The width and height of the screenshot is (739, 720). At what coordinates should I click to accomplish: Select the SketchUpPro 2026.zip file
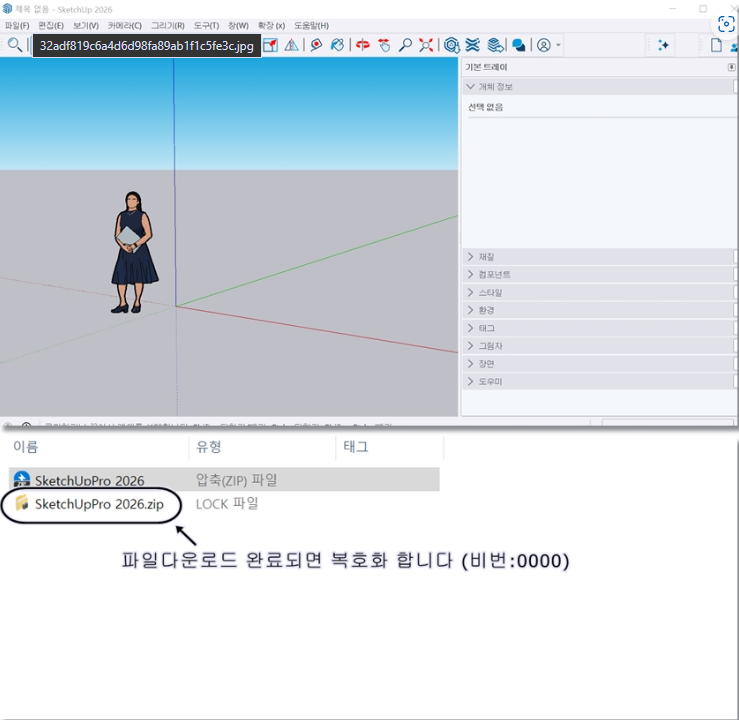98,504
